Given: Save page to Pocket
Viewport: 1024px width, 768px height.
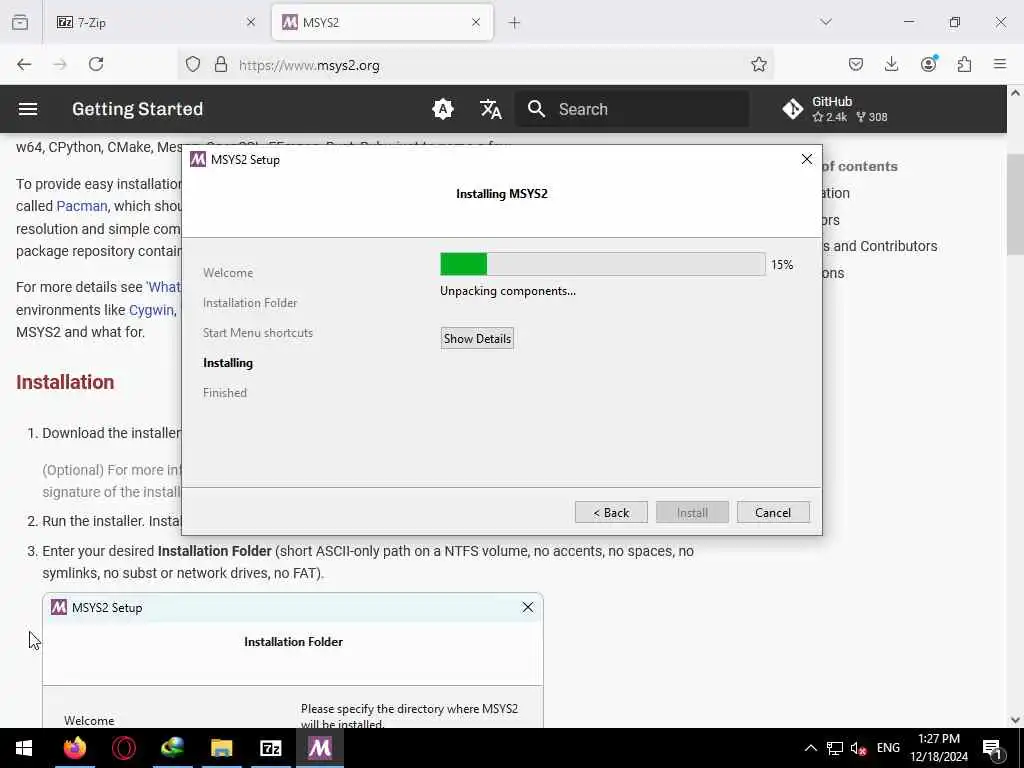Looking at the screenshot, I should tap(856, 64).
